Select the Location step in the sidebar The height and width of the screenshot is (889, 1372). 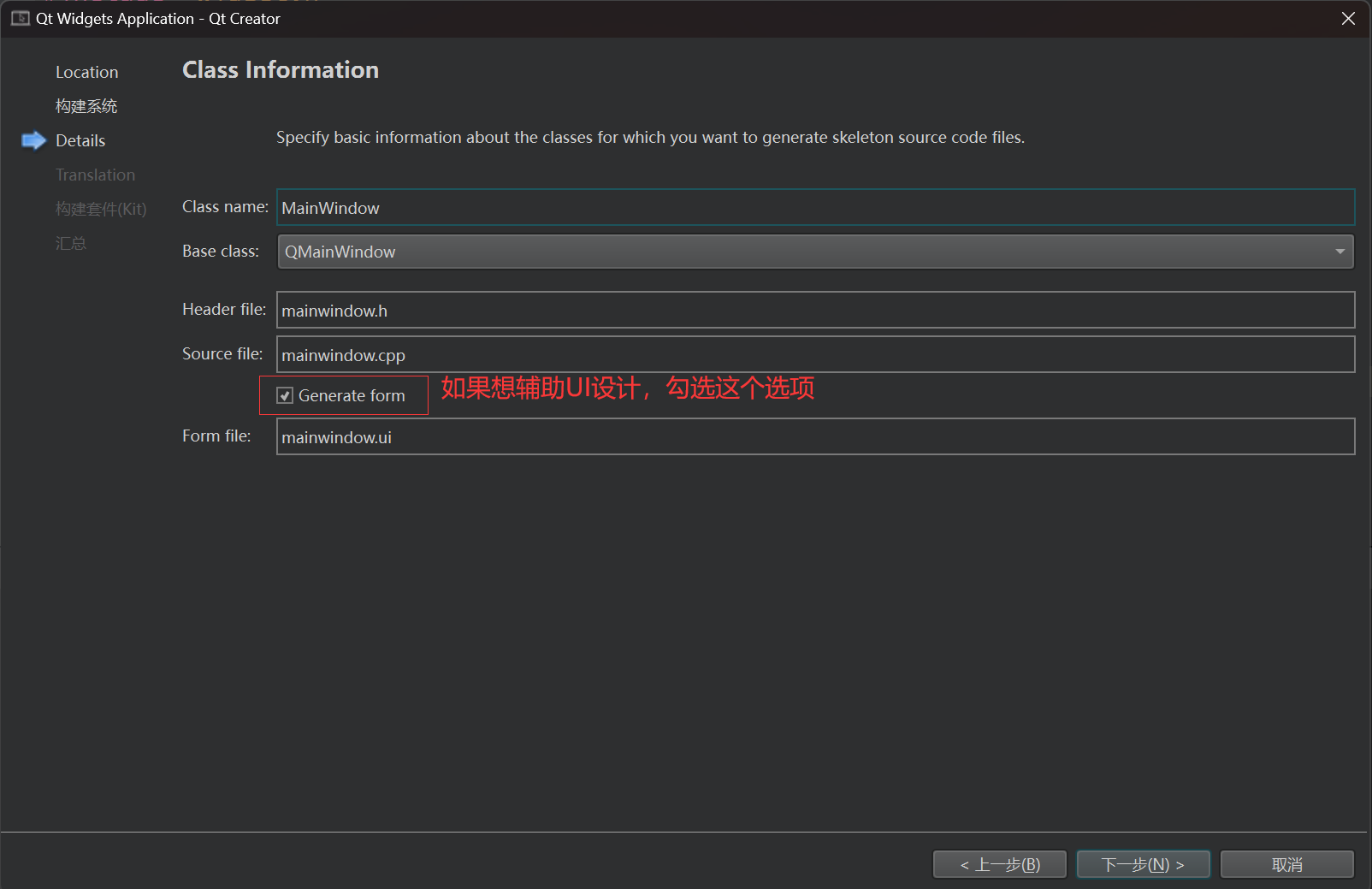click(x=86, y=72)
